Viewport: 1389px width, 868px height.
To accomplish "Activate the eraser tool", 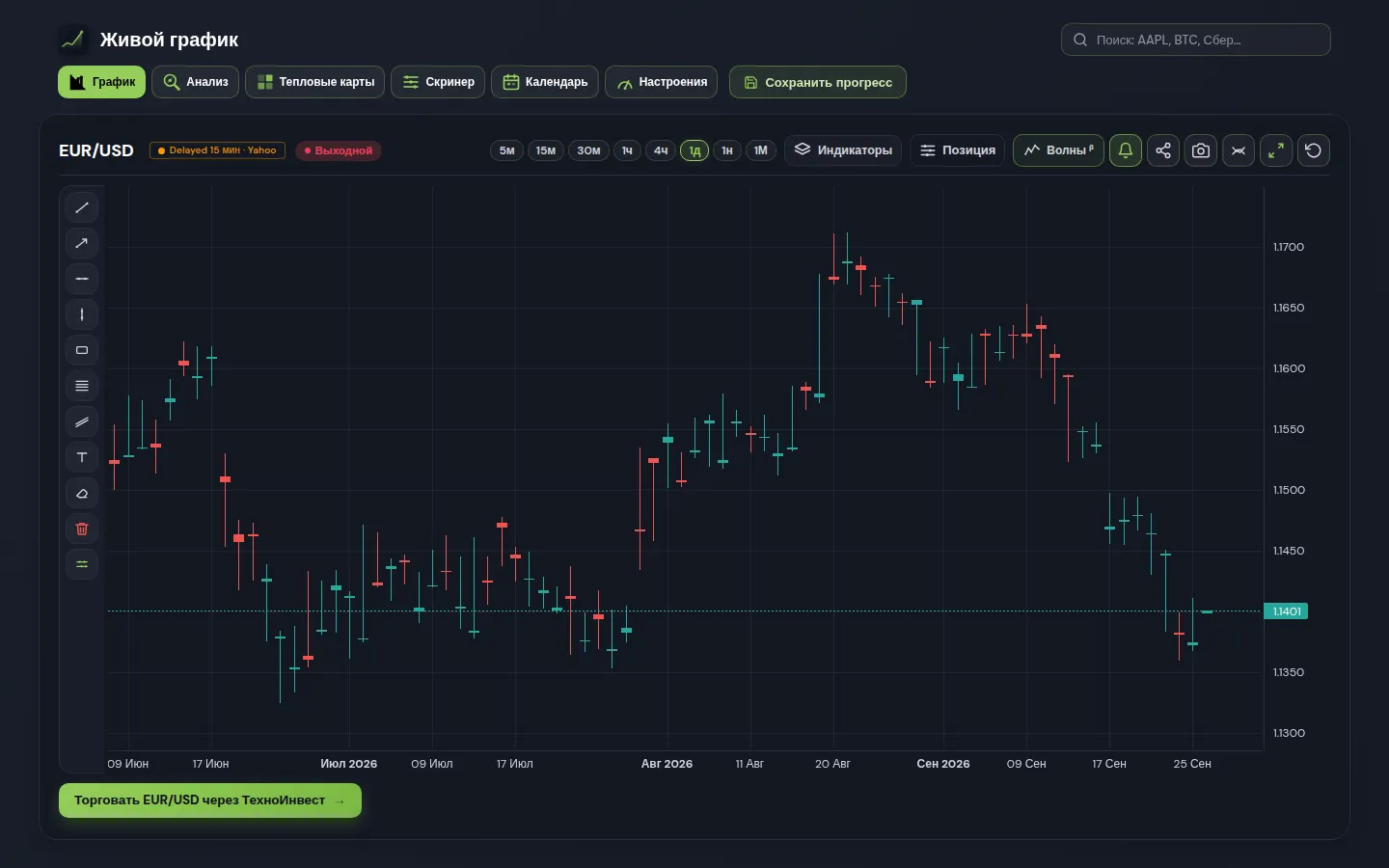I will pos(82,493).
